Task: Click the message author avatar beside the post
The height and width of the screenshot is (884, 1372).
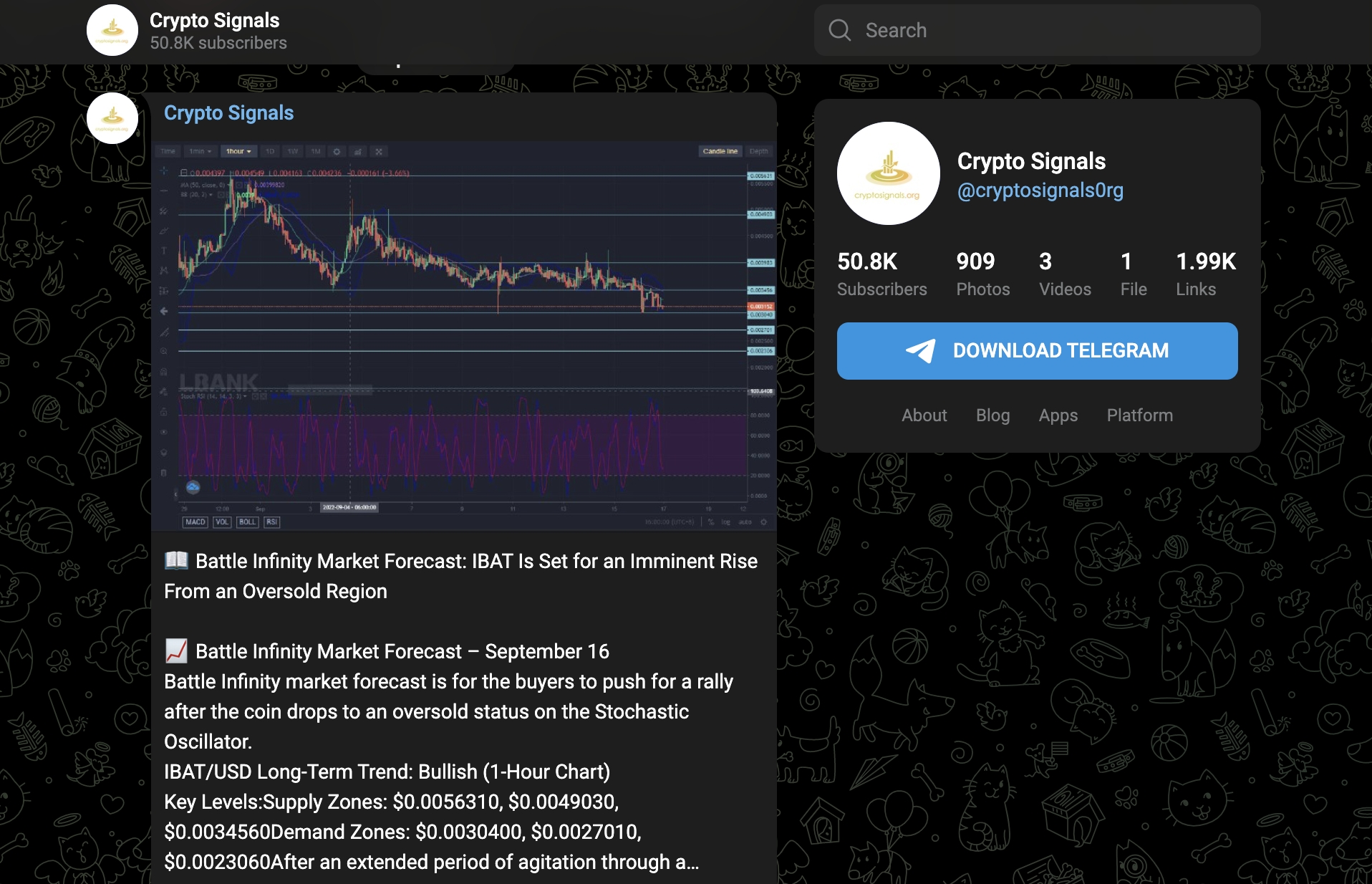Action: click(x=112, y=118)
